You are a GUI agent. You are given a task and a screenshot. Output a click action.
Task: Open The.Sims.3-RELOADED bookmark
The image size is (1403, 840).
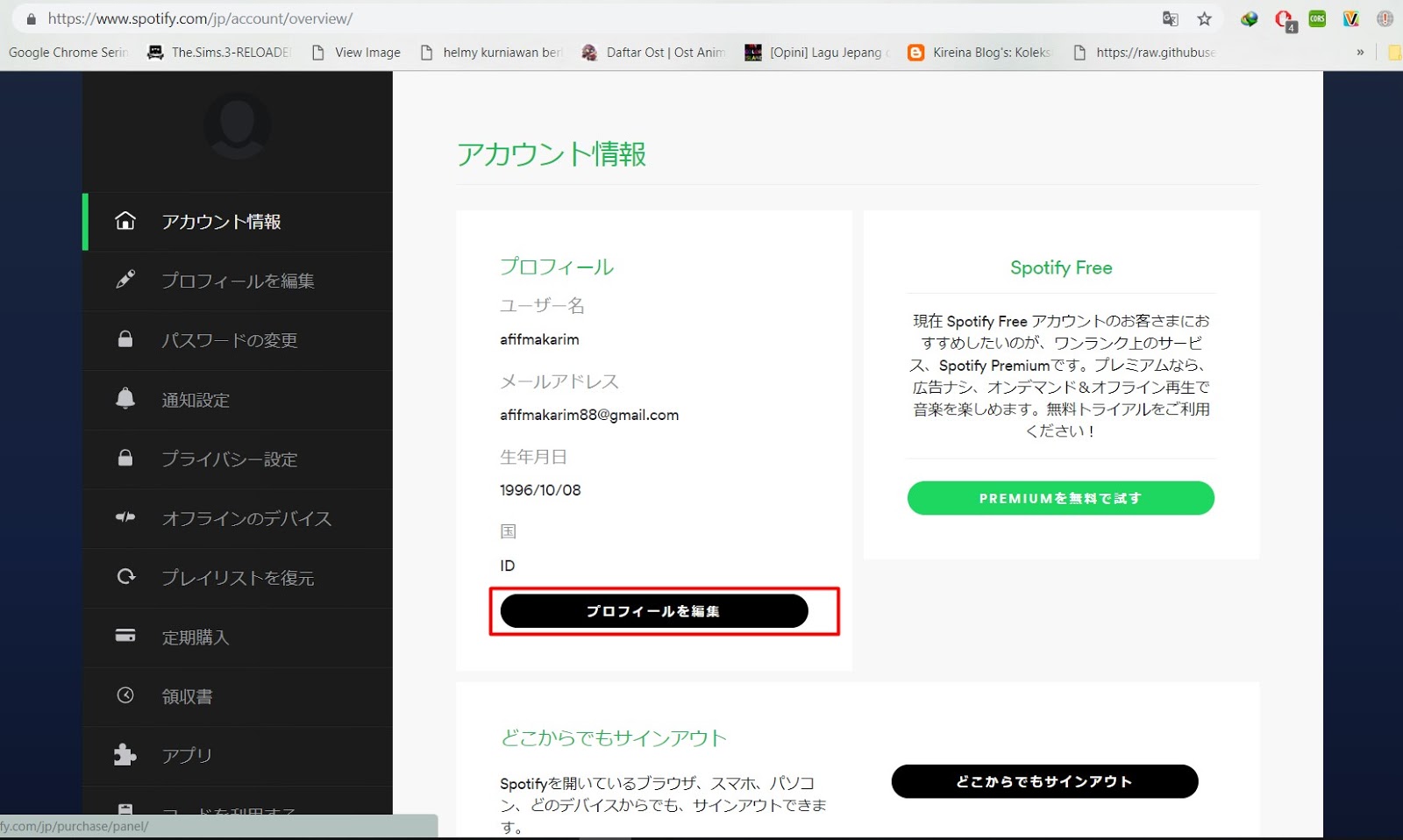(219, 53)
